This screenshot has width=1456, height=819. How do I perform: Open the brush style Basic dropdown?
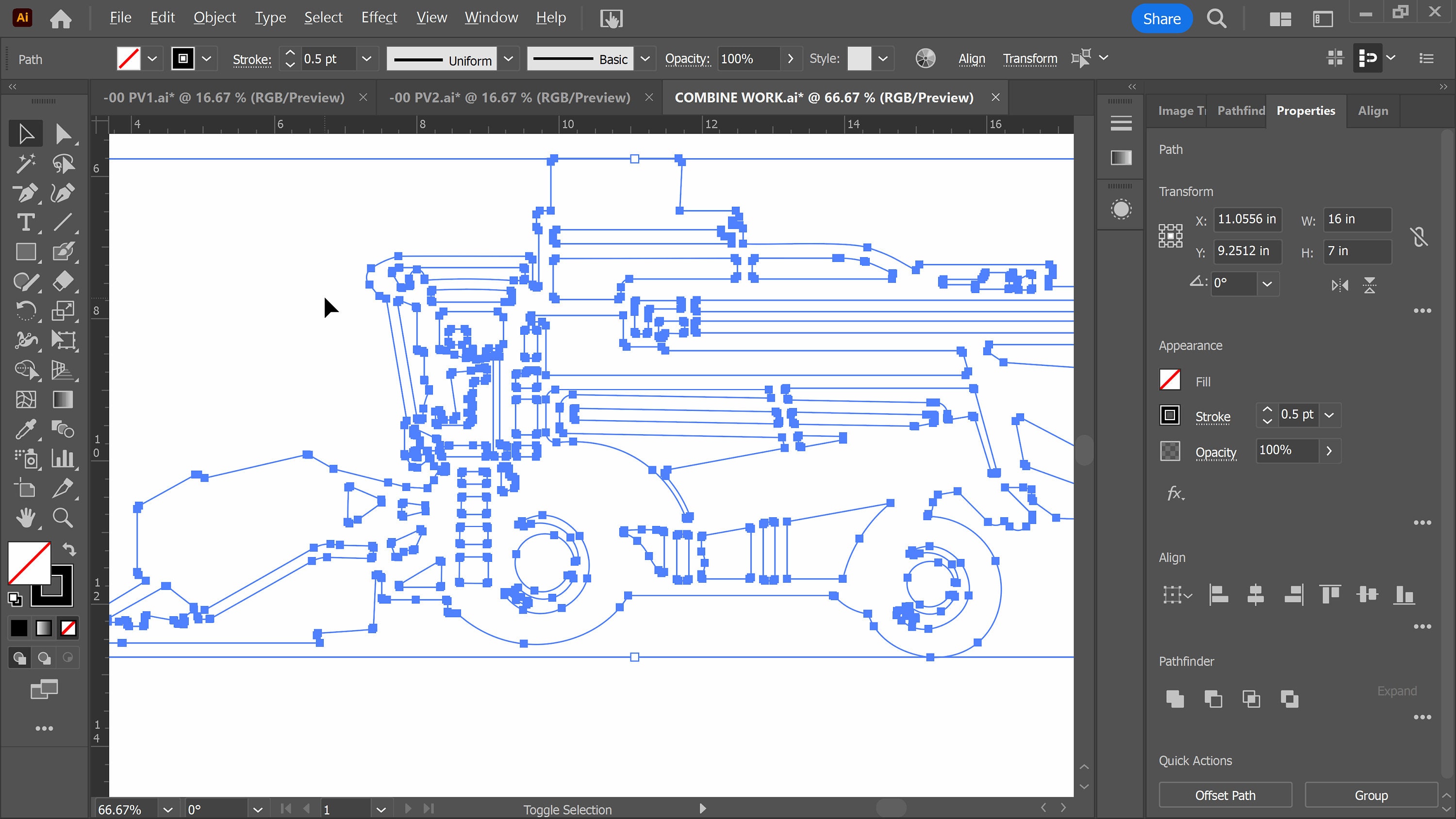pos(645,59)
